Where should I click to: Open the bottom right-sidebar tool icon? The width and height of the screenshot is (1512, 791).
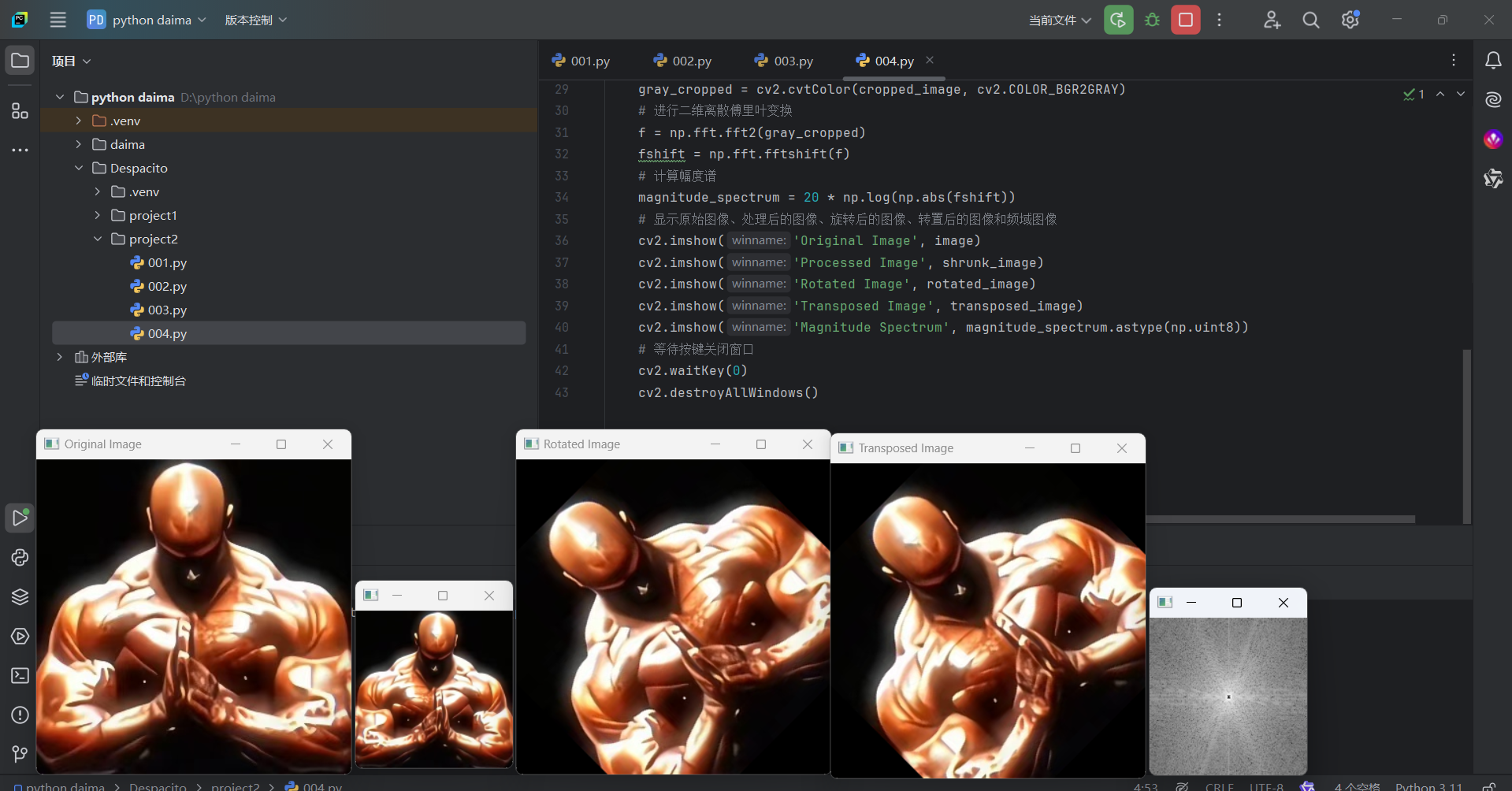coord(1493,179)
